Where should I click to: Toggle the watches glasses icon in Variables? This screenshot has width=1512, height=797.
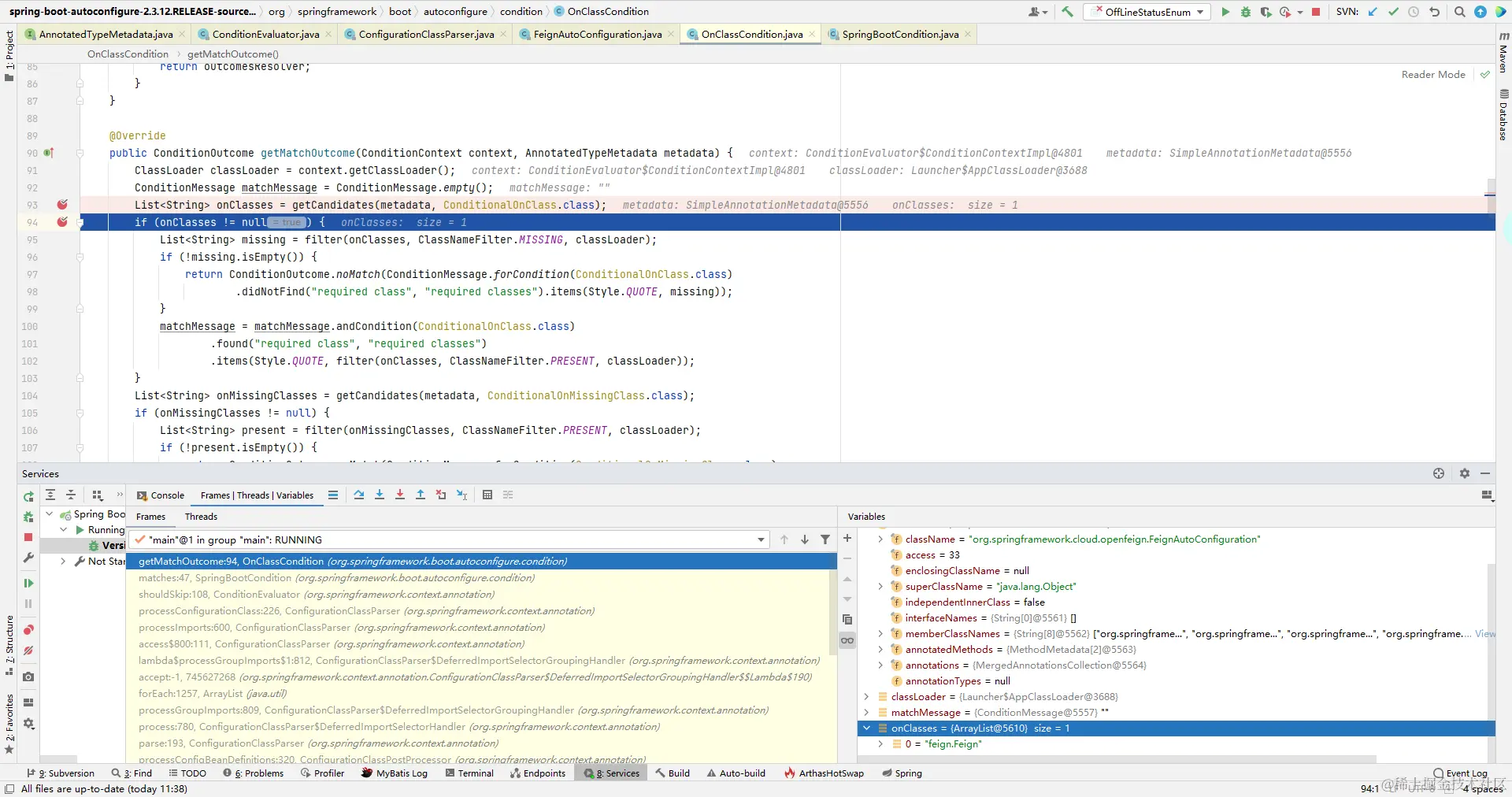click(x=847, y=640)
